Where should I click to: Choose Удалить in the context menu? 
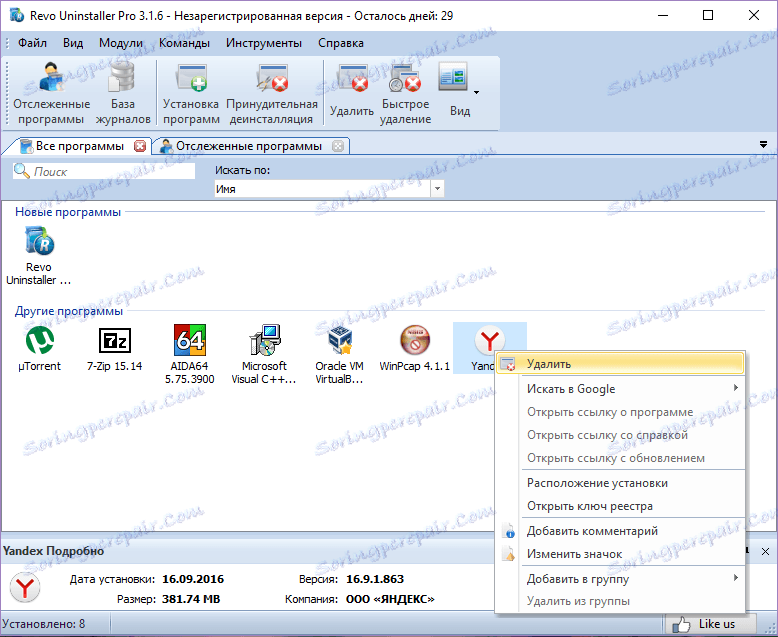point(620,364)
